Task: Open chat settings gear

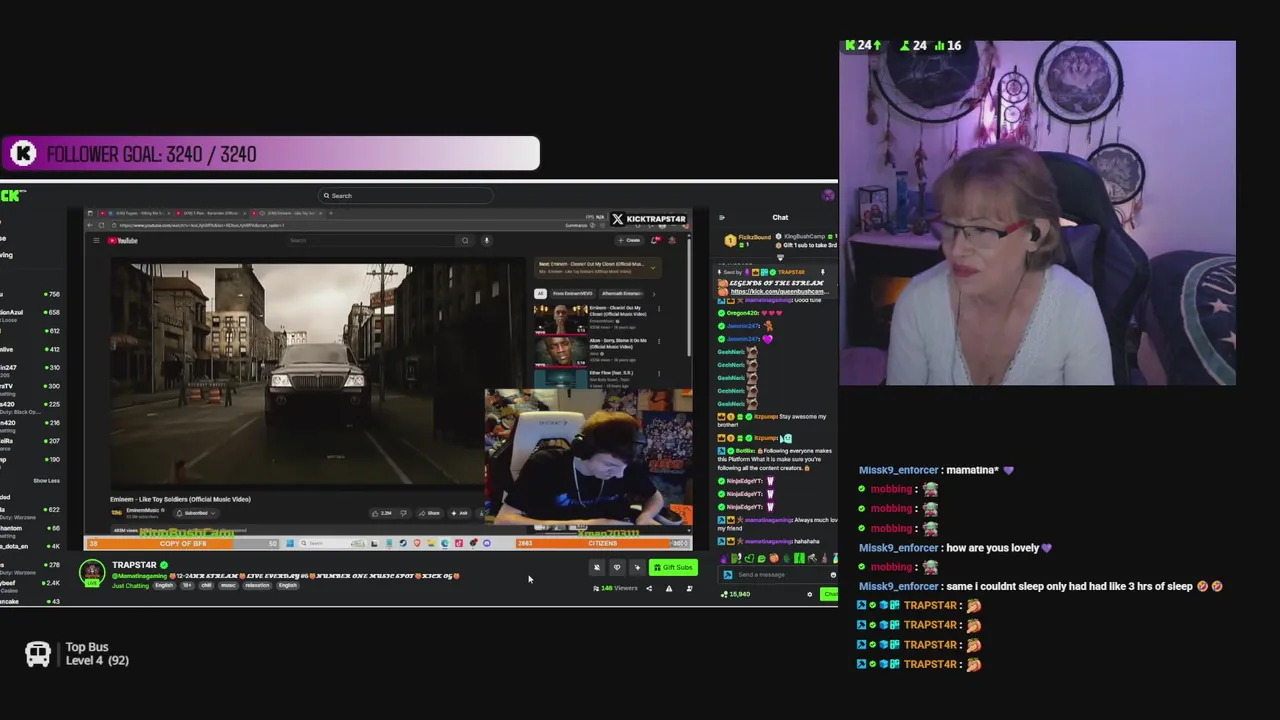Action: tap(810, 595)
